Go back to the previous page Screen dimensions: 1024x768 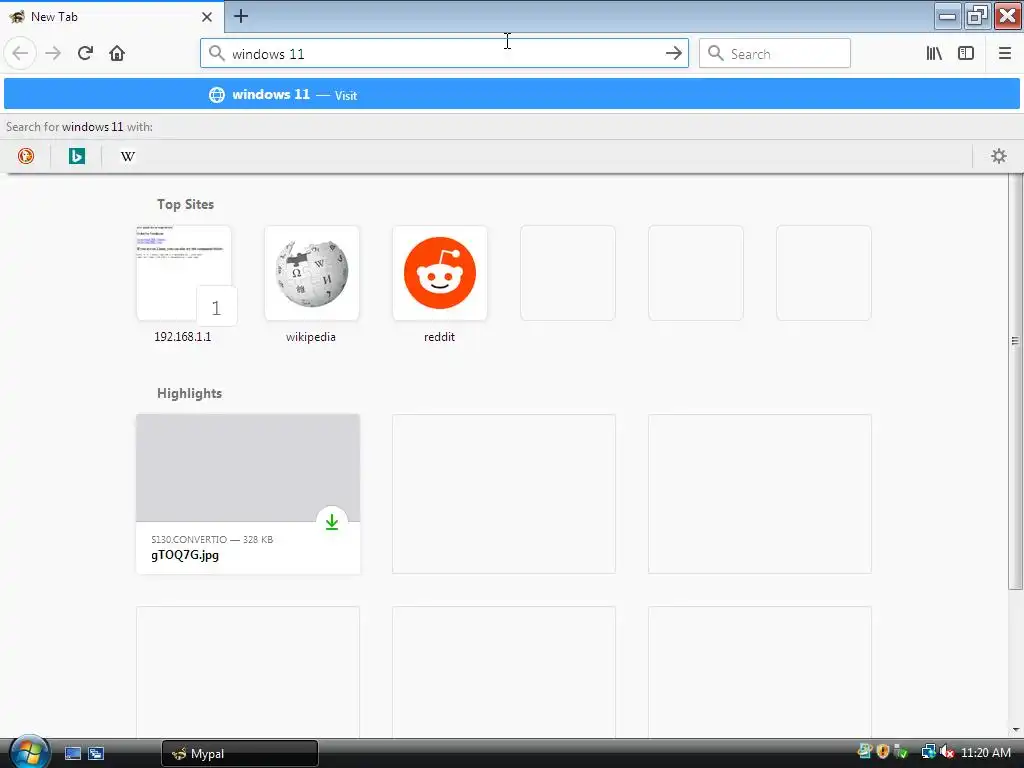coord(20,54)
